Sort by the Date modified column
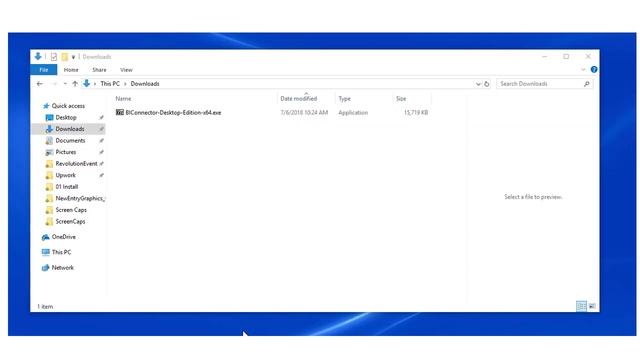This screenshot has height=360, width=640. [x=299, y=99]
